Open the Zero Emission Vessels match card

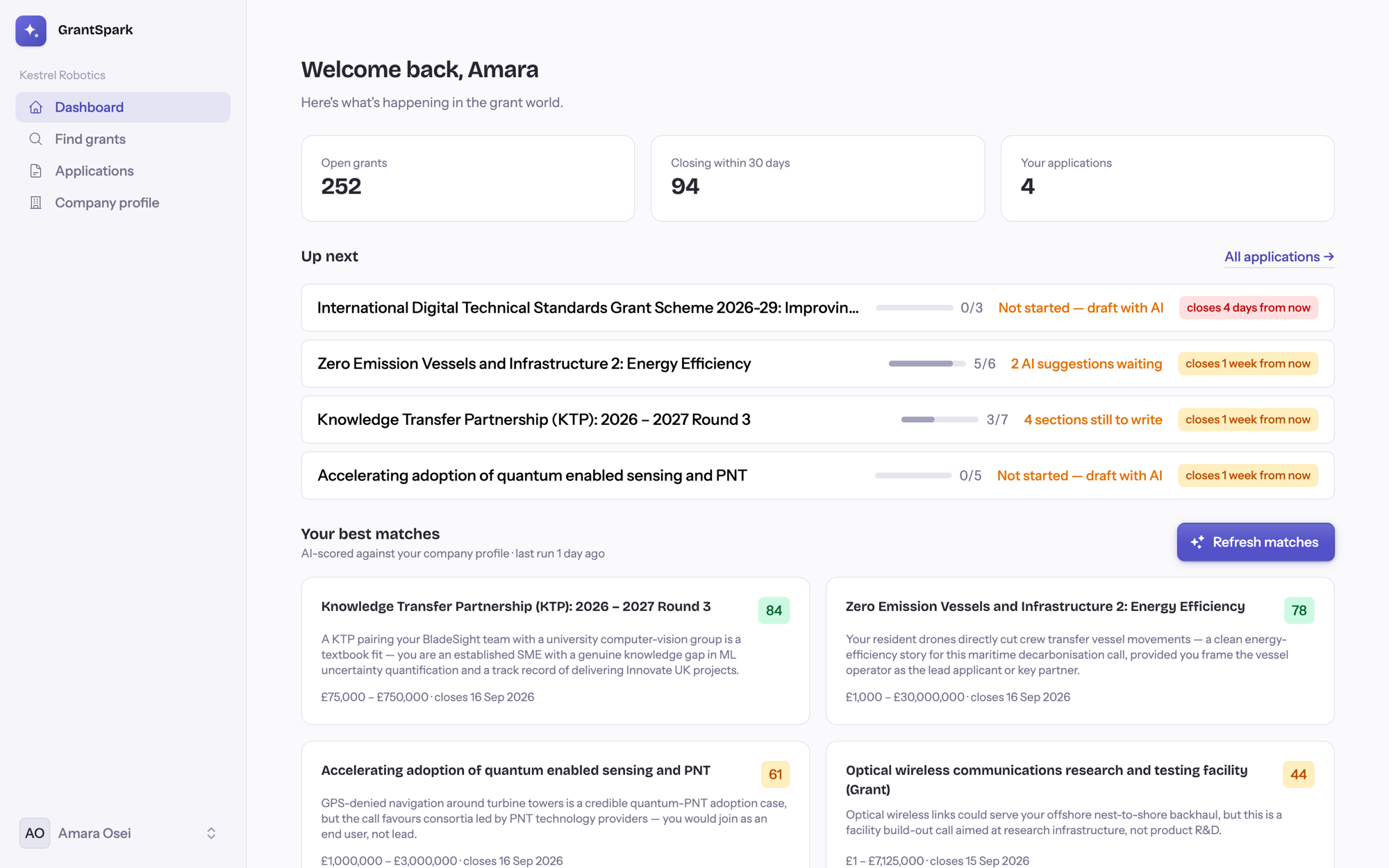pyautogui.click(x=1080, y=651)
